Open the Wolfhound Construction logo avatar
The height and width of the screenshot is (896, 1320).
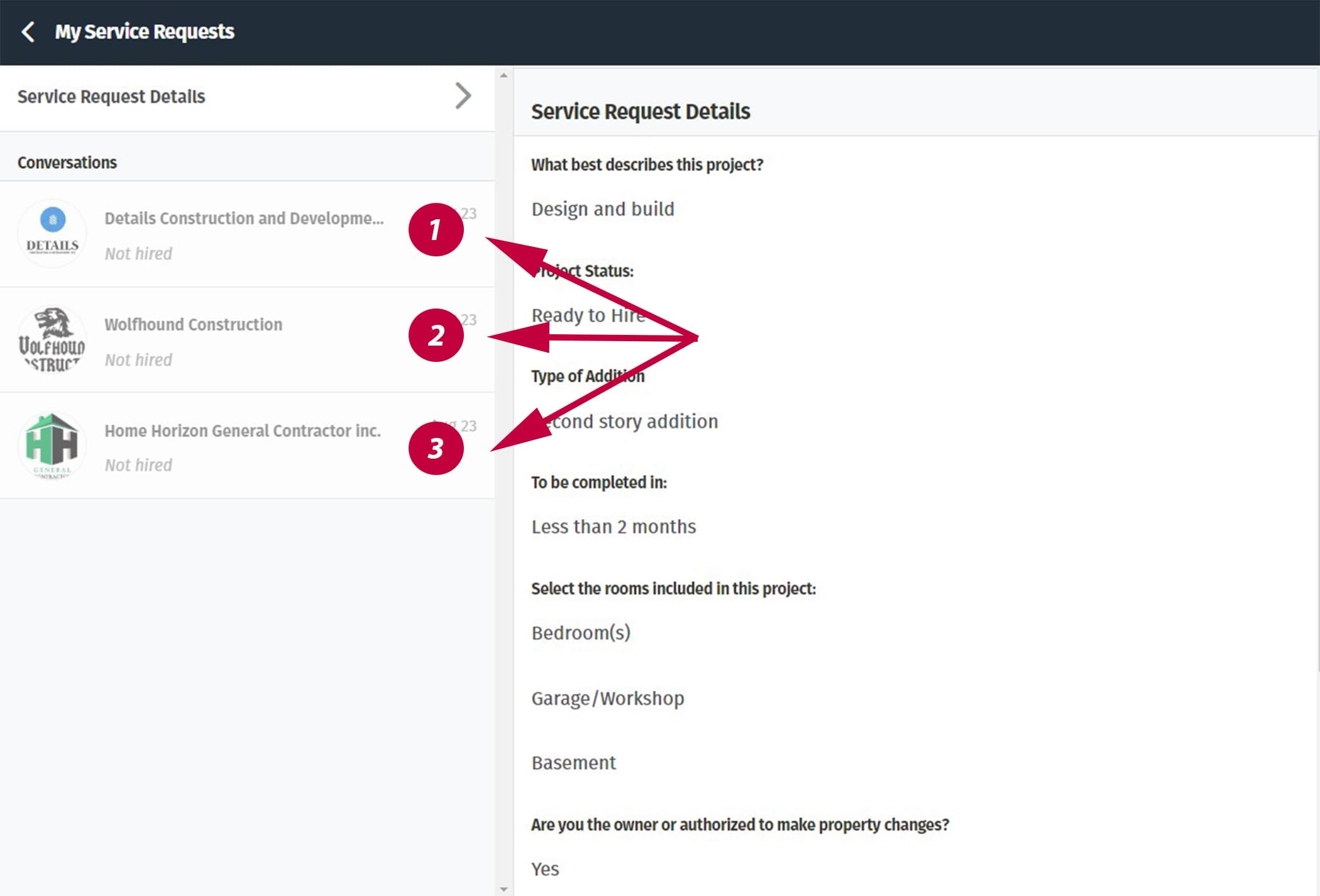point(52,340)
